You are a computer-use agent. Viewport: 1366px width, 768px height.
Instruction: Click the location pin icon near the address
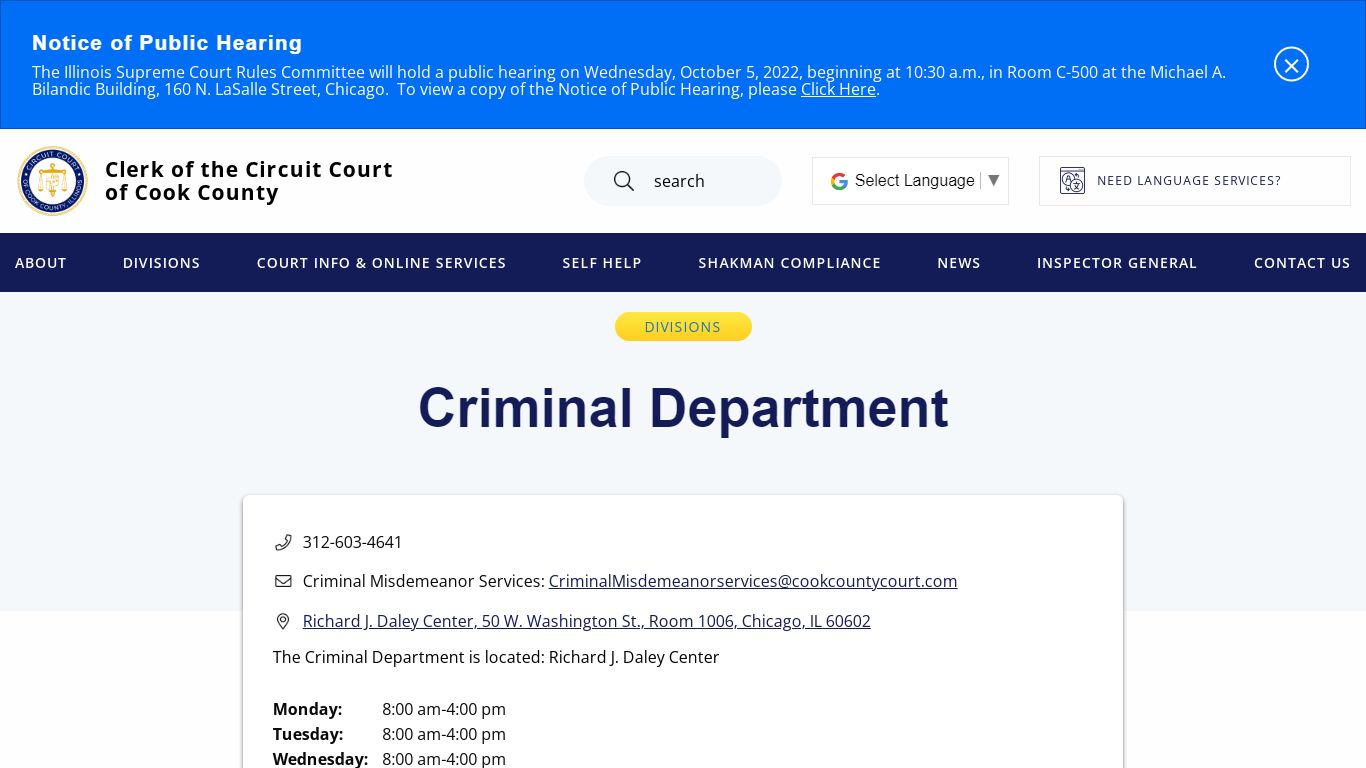click(284, 621)
